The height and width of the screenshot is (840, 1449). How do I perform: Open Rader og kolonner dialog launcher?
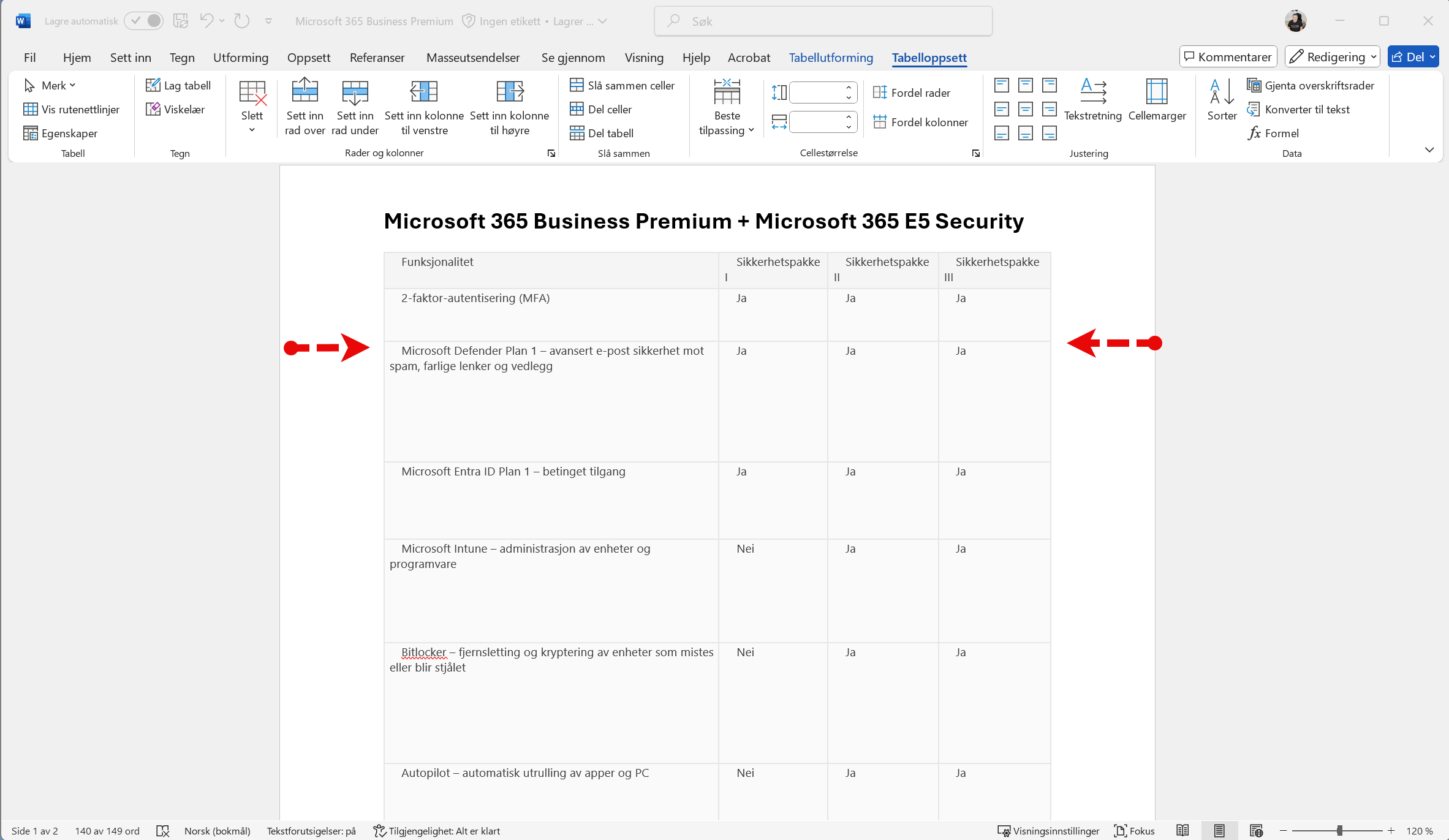[551, 153]
